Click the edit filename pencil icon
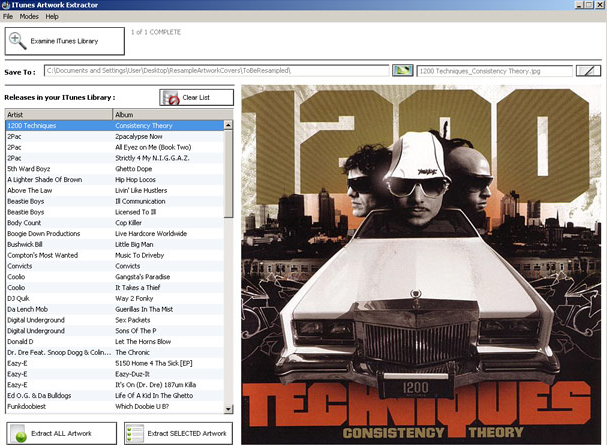This screenshot has height=446, width=607. pos(588,71)
